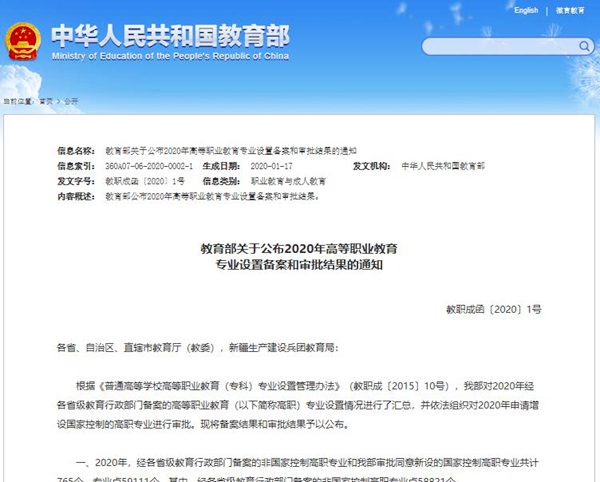The height and width of the screenshot is (482, 600).
Task: Click the large 中华人民共和国教育部 site title
Action: [169, 36]
